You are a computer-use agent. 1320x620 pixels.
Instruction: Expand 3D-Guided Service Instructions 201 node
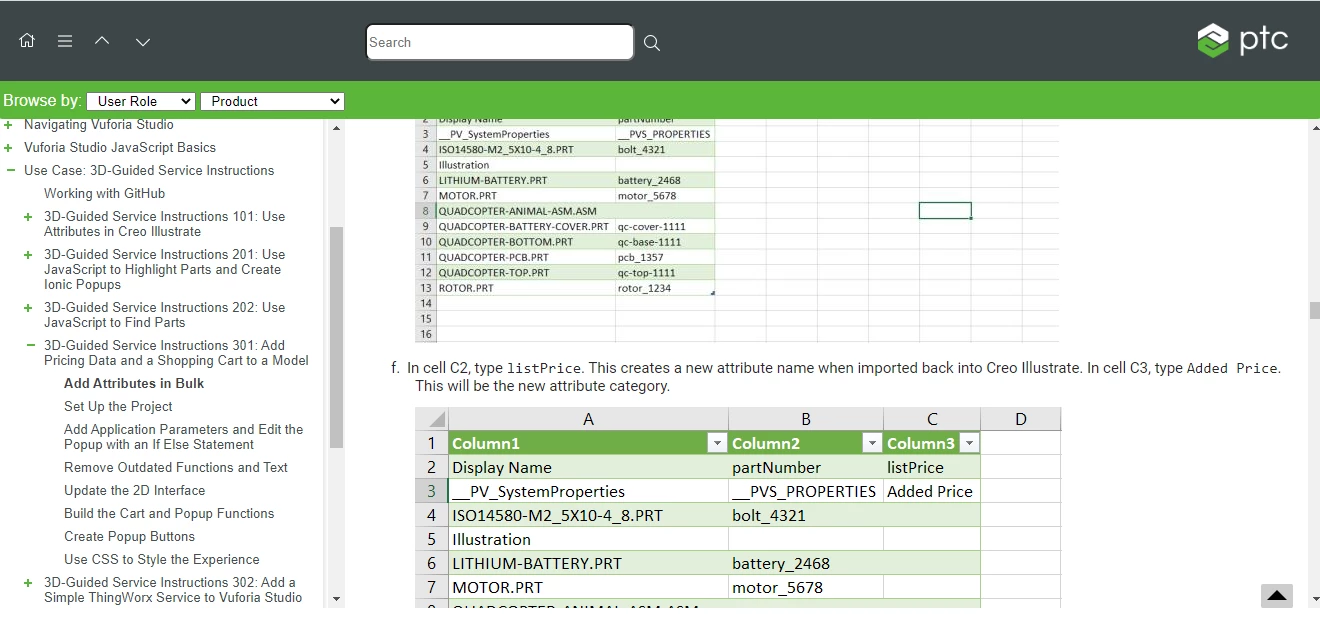click(29, 255)
